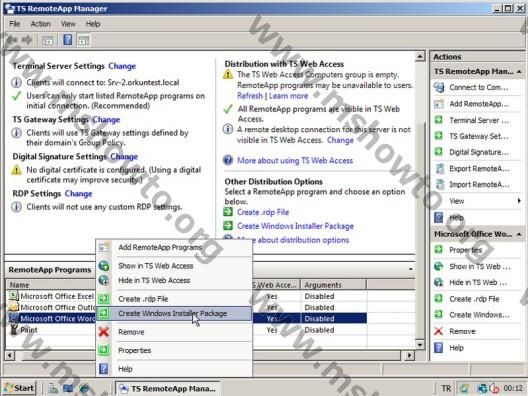Collapse the Microsoft Office Word actions section
Image resolution: width=528 pixels, height=396 pixels.
pos(519,234)
